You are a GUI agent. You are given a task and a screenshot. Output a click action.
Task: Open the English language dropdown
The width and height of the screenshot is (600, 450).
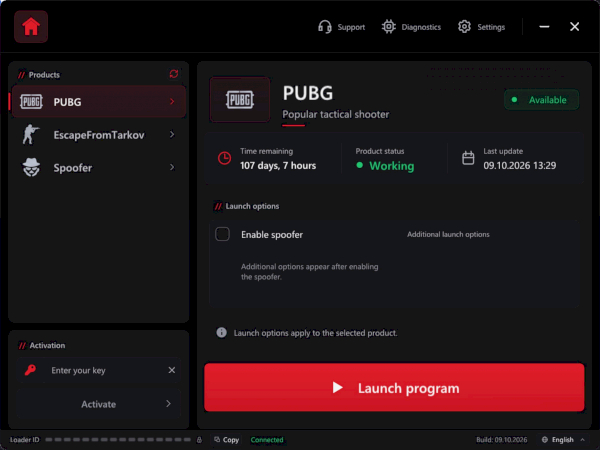[563, 440]
